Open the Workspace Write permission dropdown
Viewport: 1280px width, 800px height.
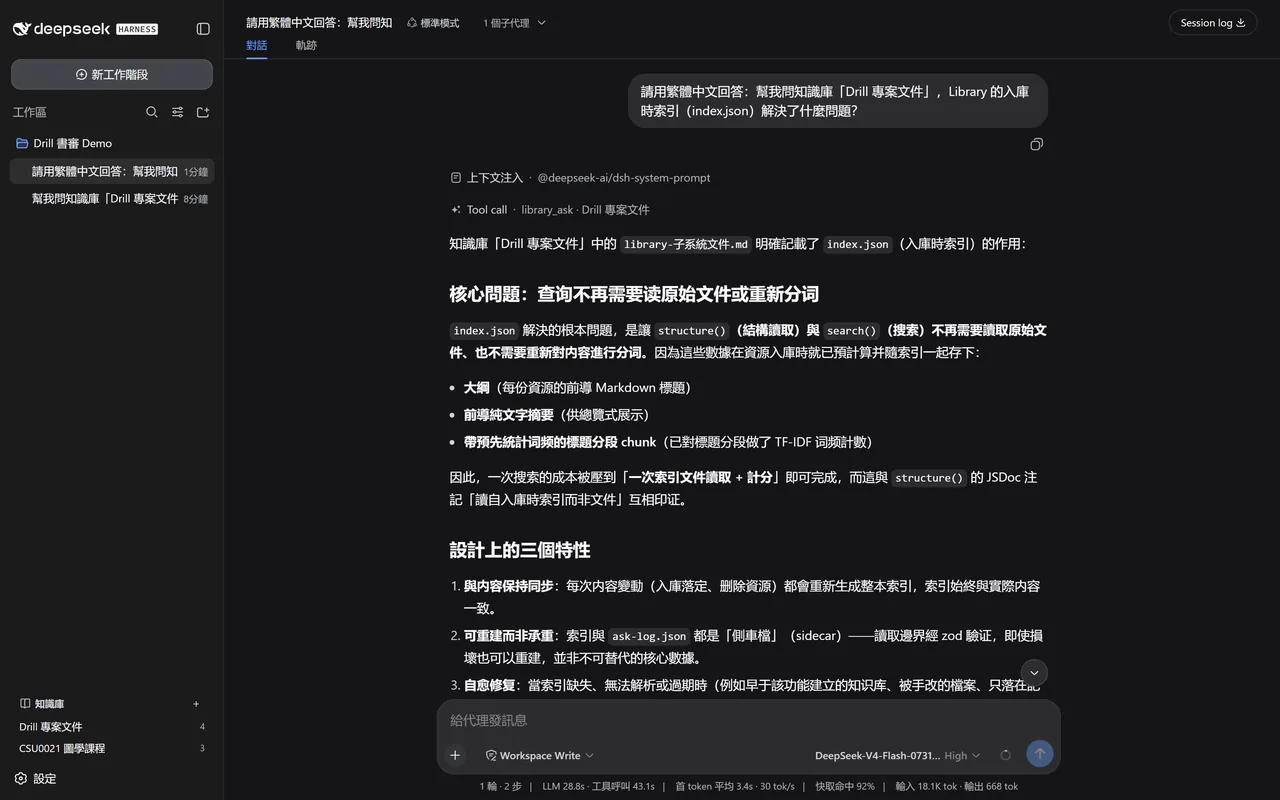[x=539, y=755]
